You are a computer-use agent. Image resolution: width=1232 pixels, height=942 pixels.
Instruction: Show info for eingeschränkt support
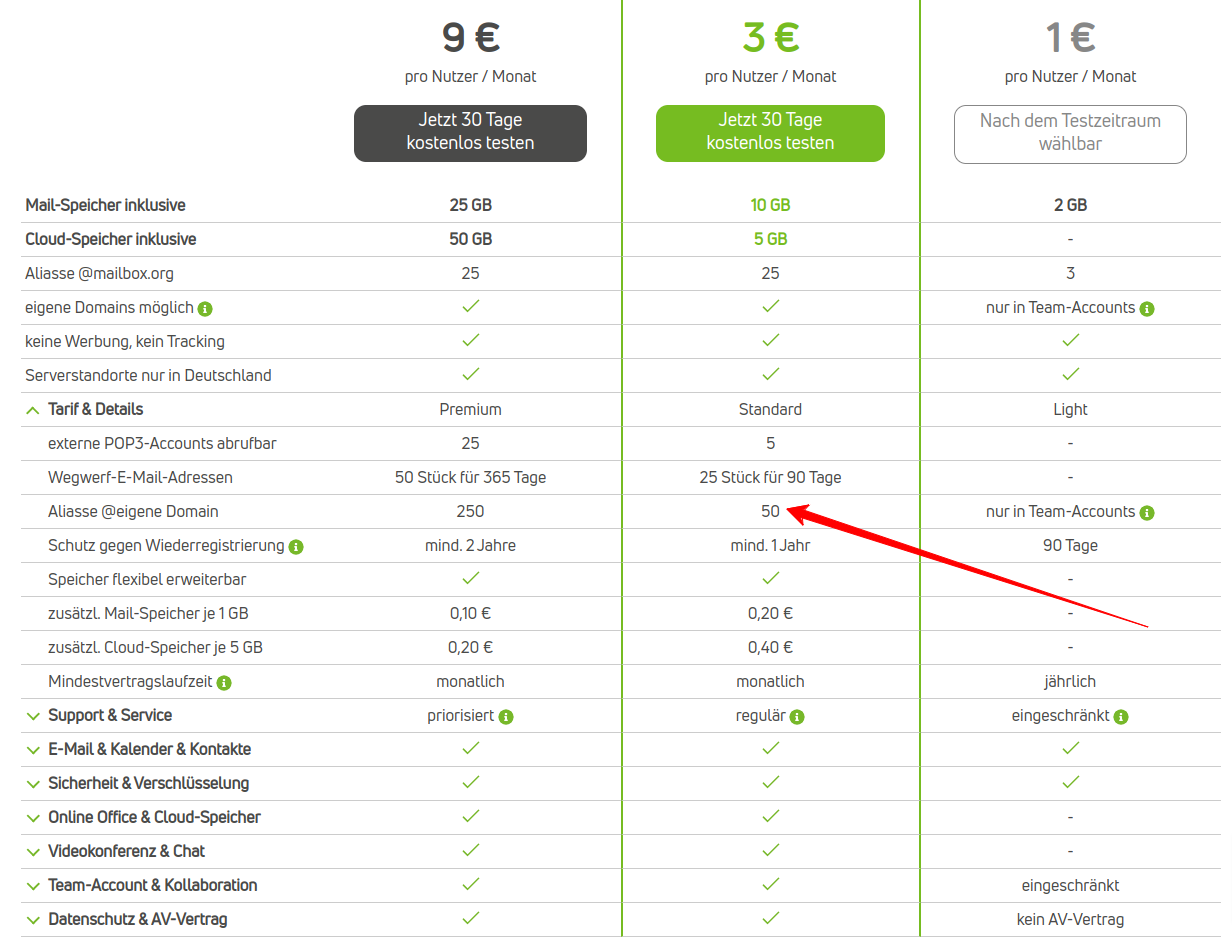(1121, 716)
